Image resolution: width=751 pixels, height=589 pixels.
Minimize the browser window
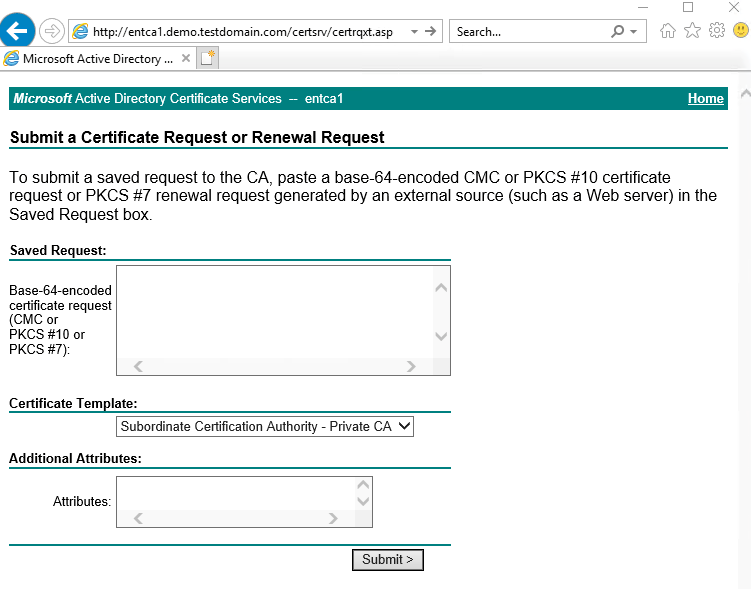click(x=643, y=7)
